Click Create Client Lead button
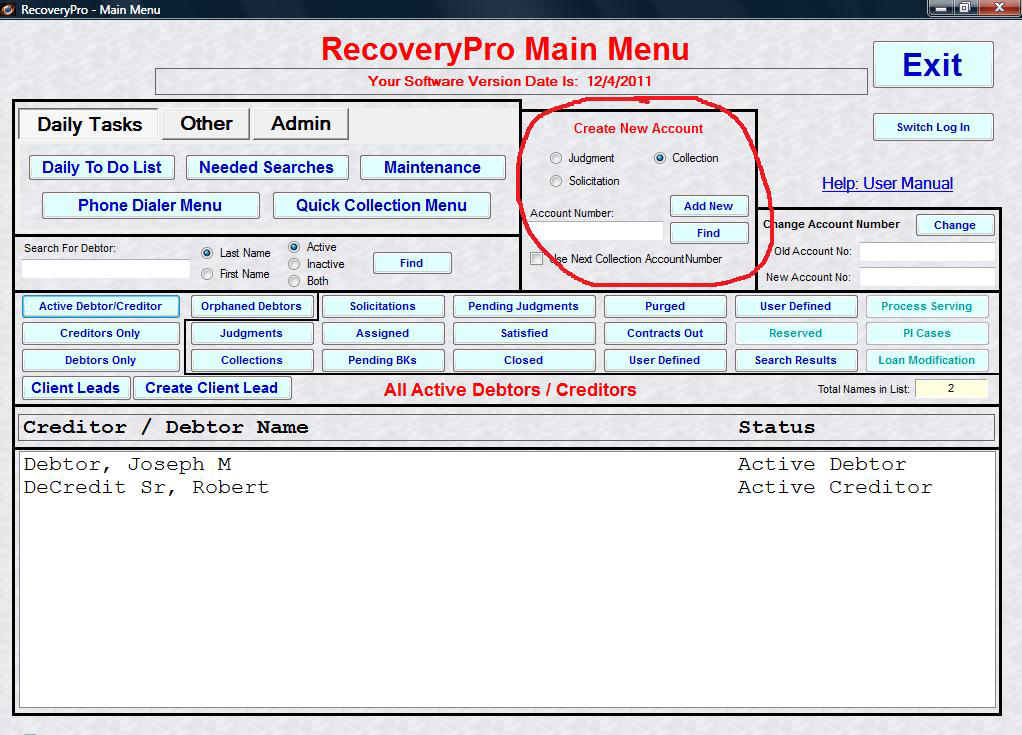The height and width of the screenshot is (735, 1022). pos(212,388)
